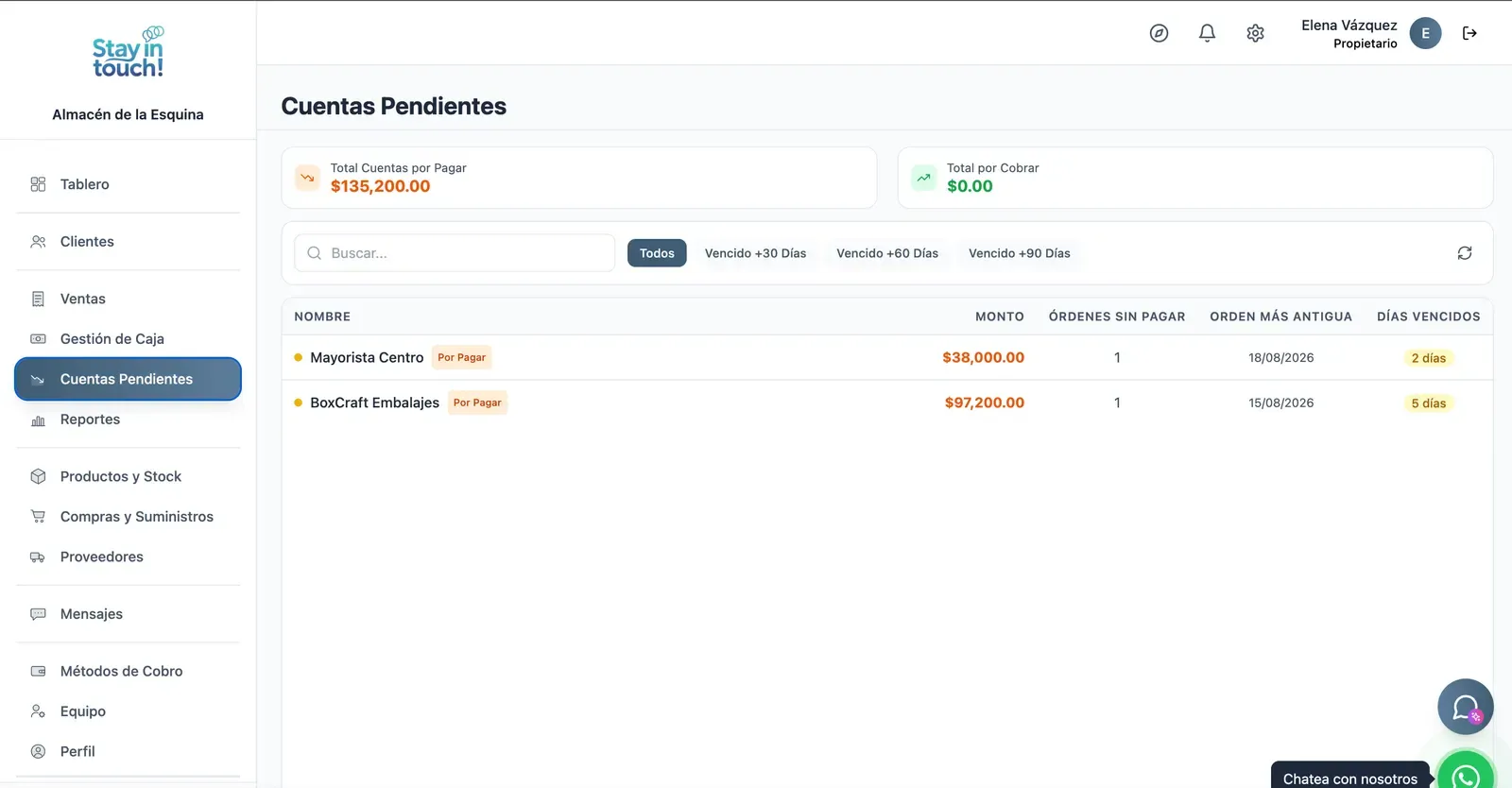Click the logout icon
Image resolution: width=1512 pixels, height=788 pixels.
[1469, 33]
